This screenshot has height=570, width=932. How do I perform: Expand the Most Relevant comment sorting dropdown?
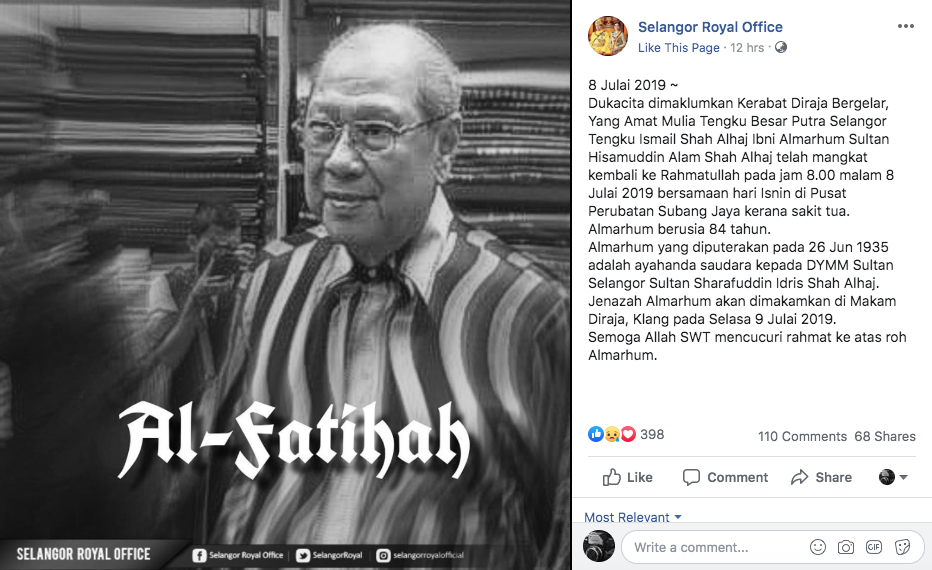[632, 517]
